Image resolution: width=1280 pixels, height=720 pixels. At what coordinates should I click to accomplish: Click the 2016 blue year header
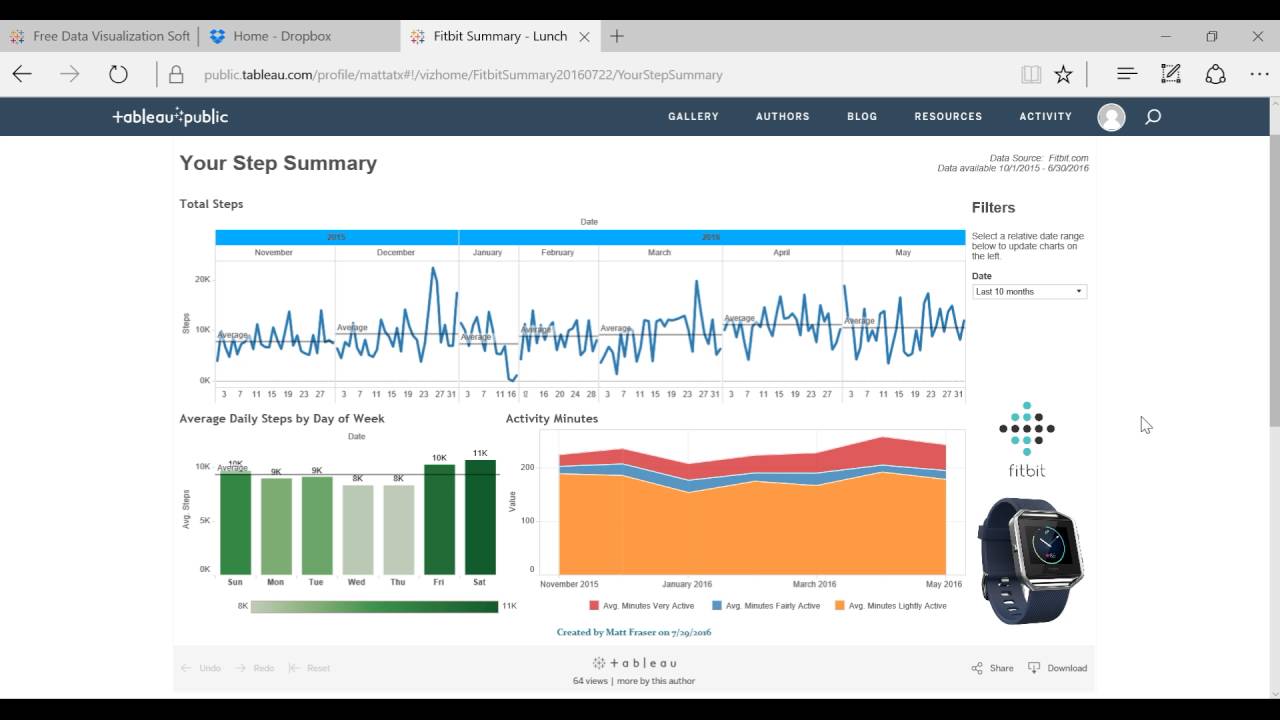712,237
